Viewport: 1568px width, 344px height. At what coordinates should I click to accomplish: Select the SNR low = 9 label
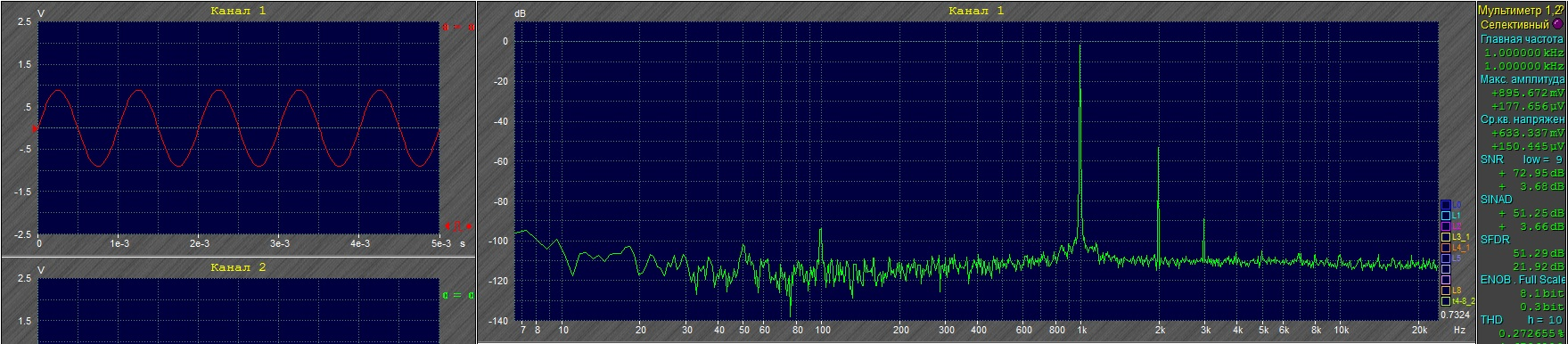click(x=1522, y=160)
